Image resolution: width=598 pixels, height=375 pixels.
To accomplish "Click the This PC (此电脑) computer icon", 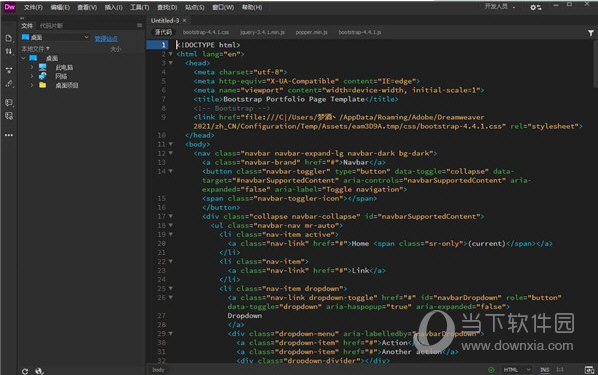I will pos(42,67).
